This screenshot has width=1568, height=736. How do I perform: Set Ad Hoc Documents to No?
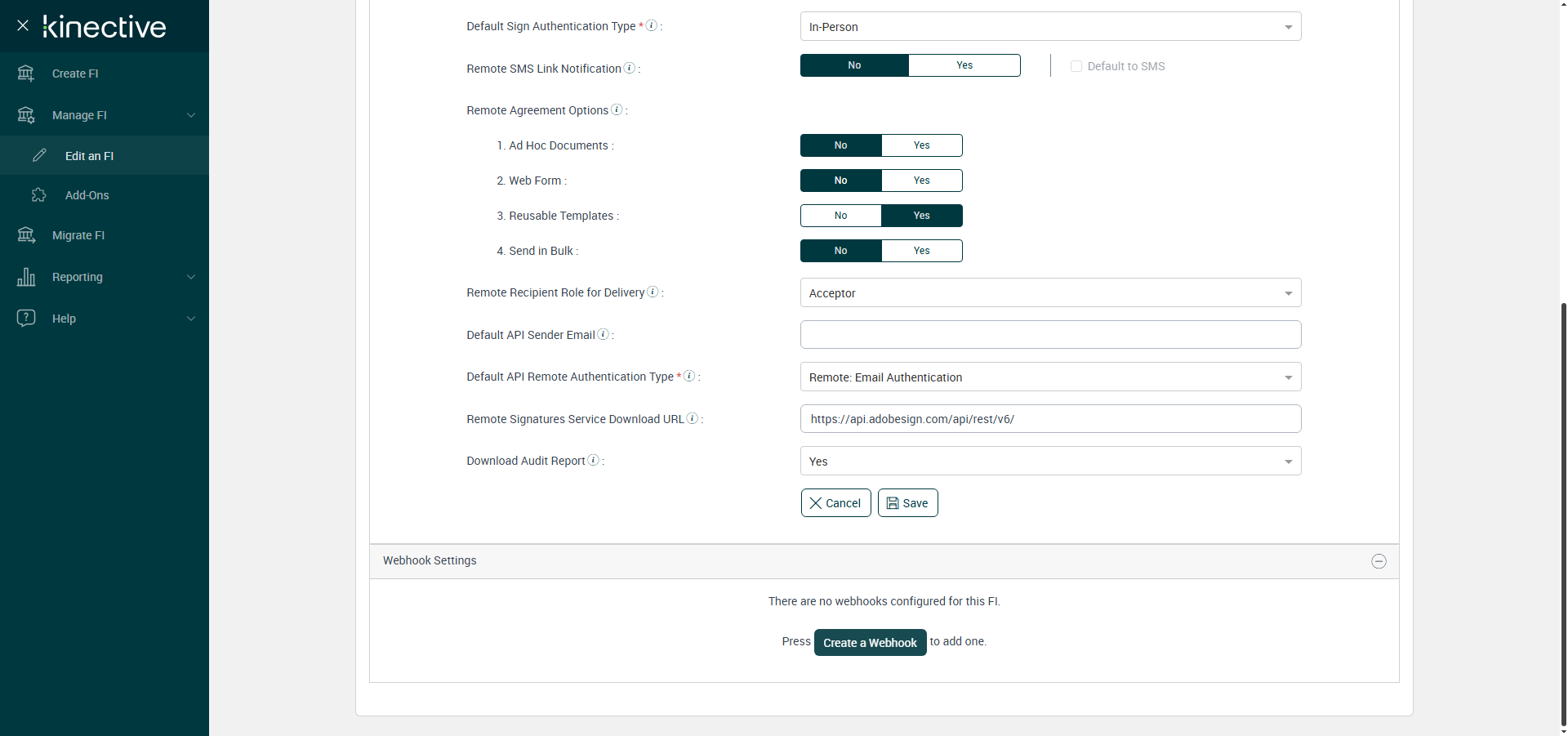click(x=841, y=145)
